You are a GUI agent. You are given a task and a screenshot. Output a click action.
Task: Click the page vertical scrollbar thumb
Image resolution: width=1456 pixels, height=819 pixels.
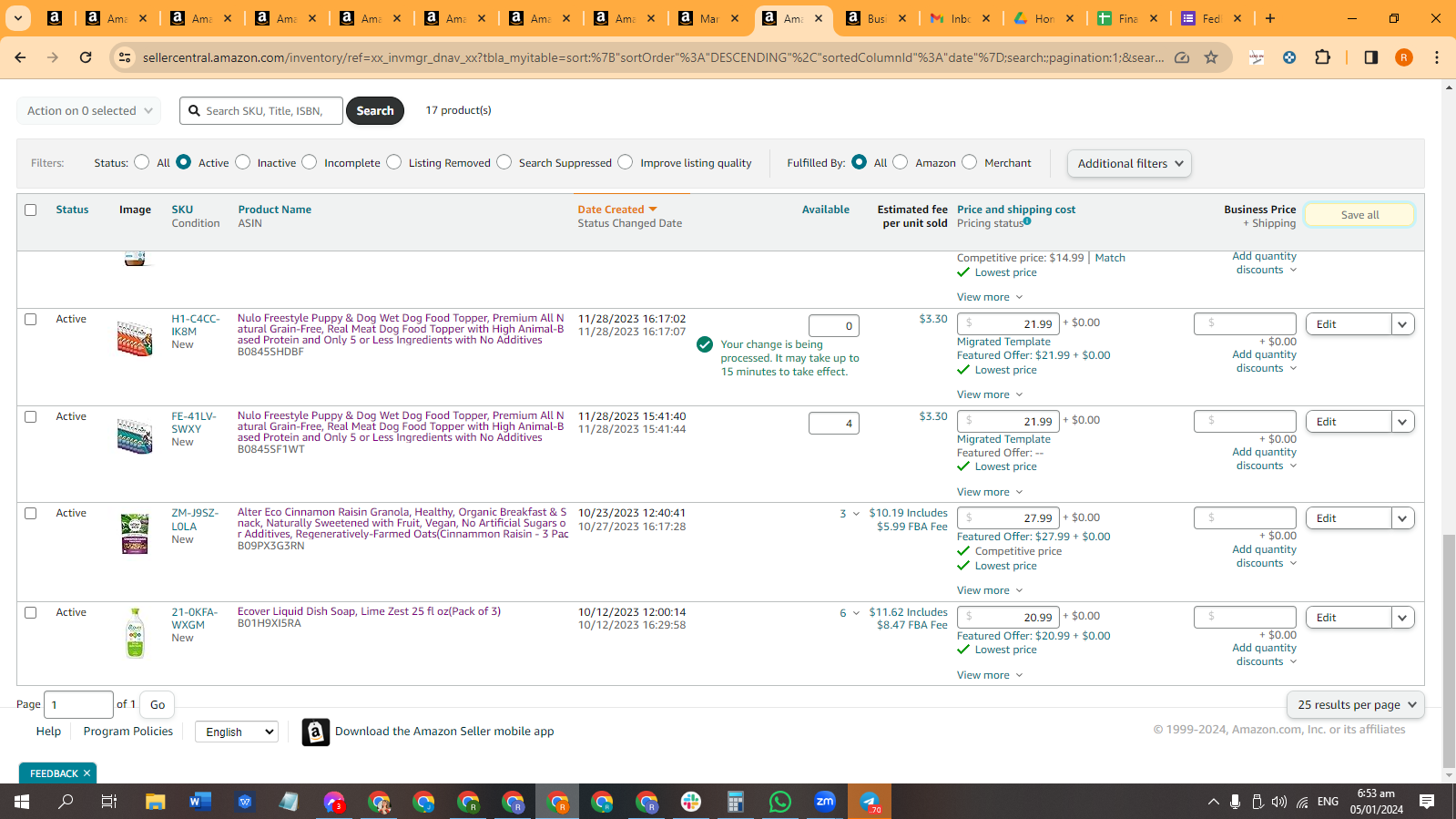1449,651
